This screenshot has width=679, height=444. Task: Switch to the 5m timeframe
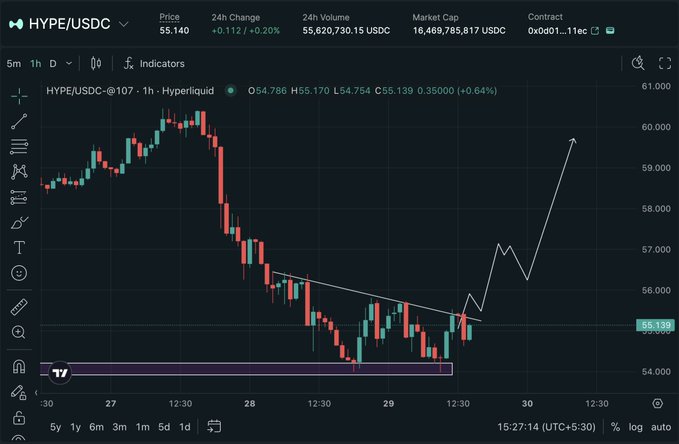[x=14, y=64]
